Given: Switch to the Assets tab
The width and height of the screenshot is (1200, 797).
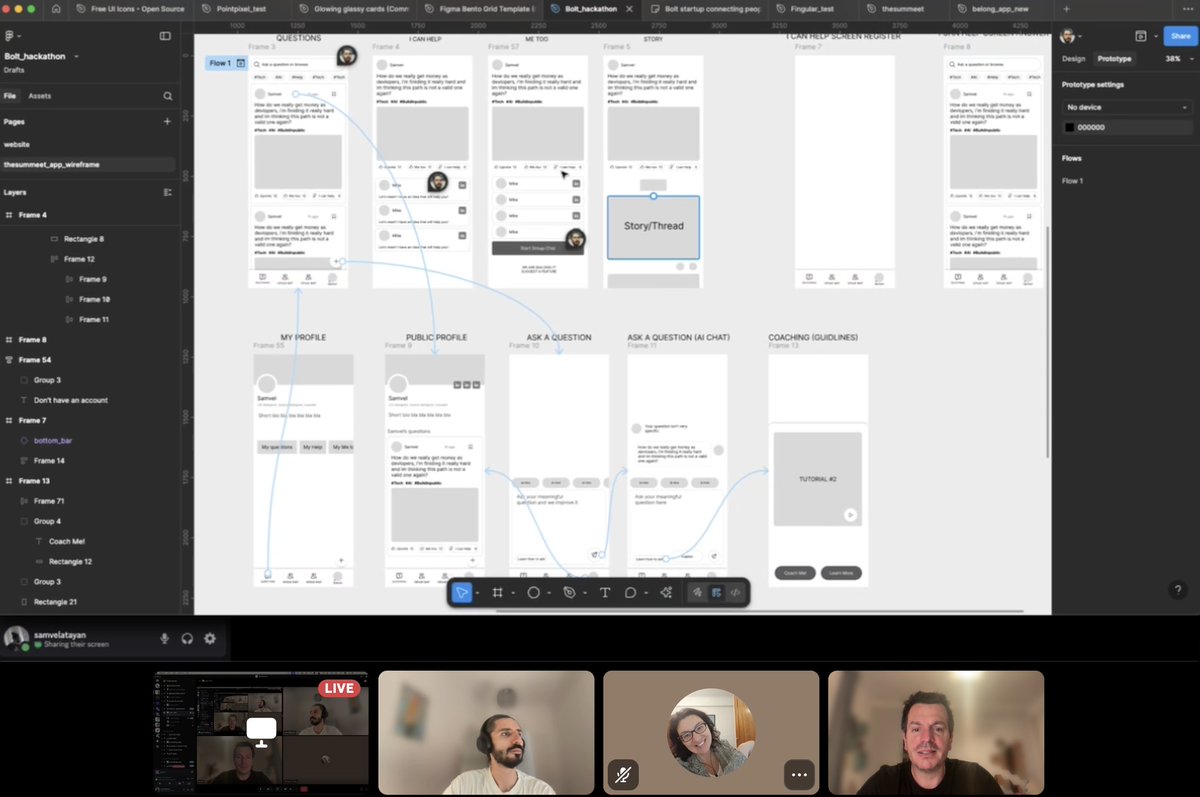Looking at the screenshot, I should 40,96.
